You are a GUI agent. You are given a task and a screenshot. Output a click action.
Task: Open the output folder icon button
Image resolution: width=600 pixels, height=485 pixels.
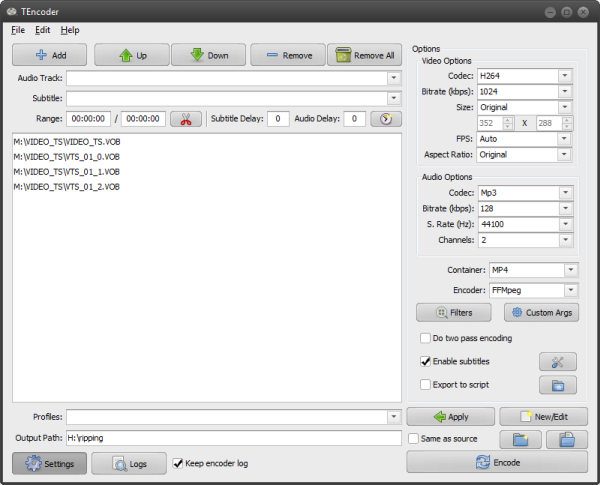click(x=567, y=439)
